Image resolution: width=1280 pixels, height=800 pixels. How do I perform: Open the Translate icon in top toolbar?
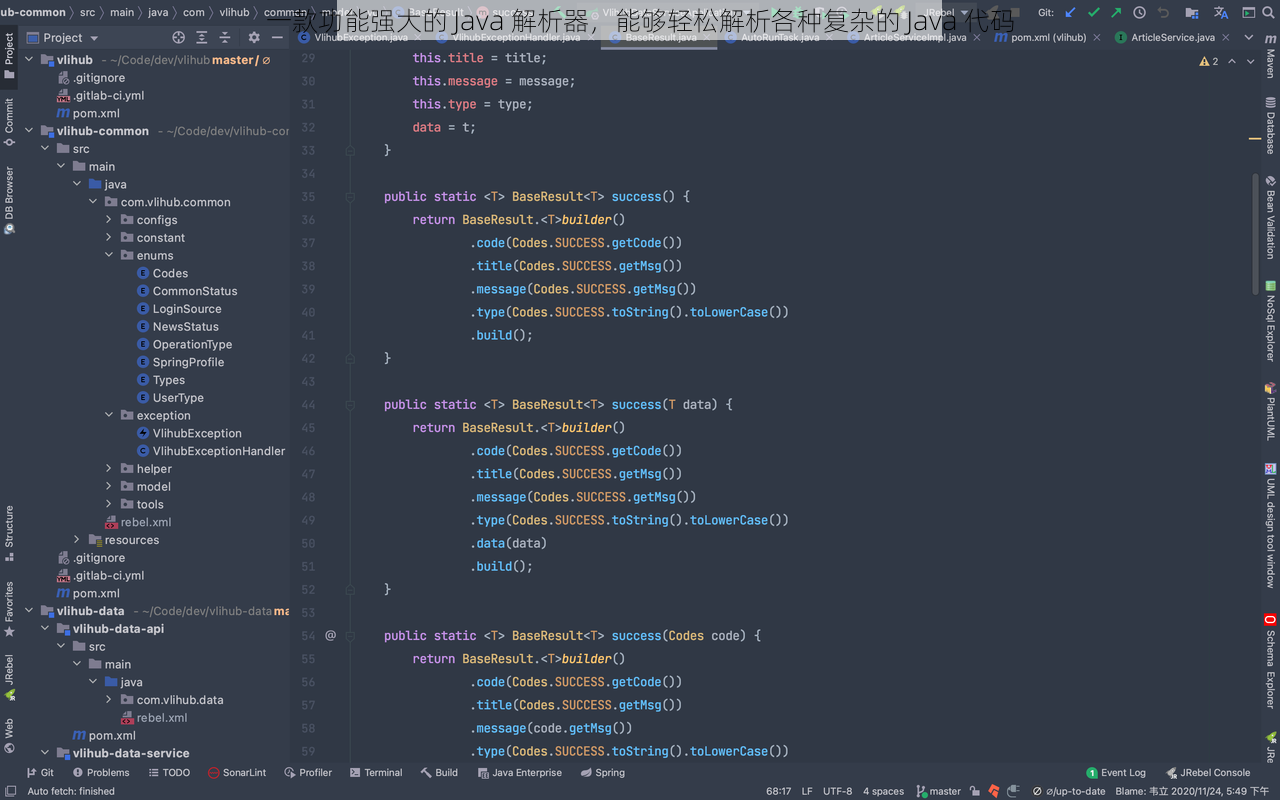[1221, 13]
